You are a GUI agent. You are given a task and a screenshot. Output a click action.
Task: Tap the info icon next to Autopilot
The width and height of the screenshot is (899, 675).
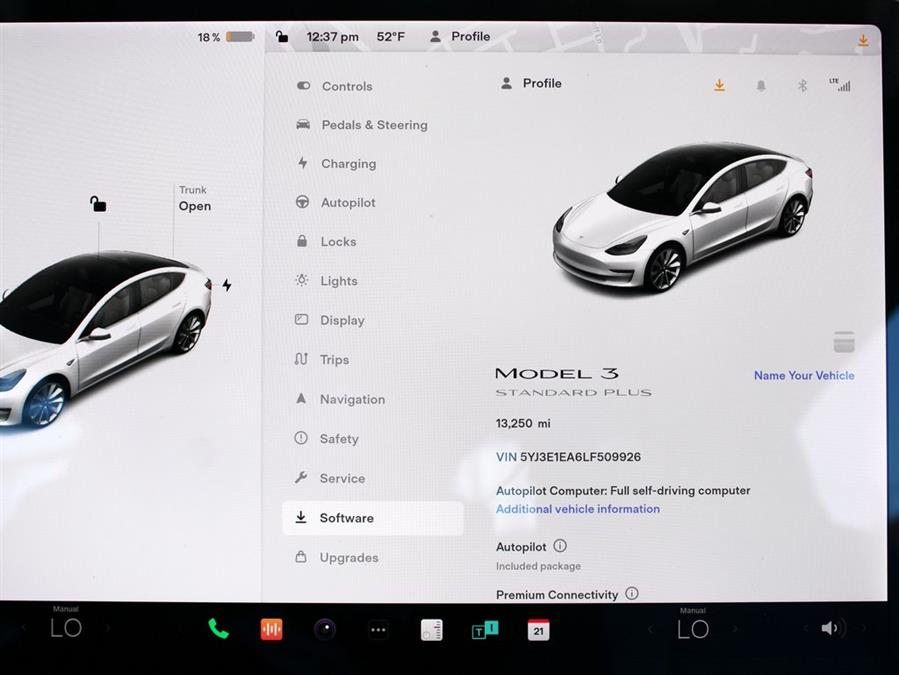pos(560,545)
